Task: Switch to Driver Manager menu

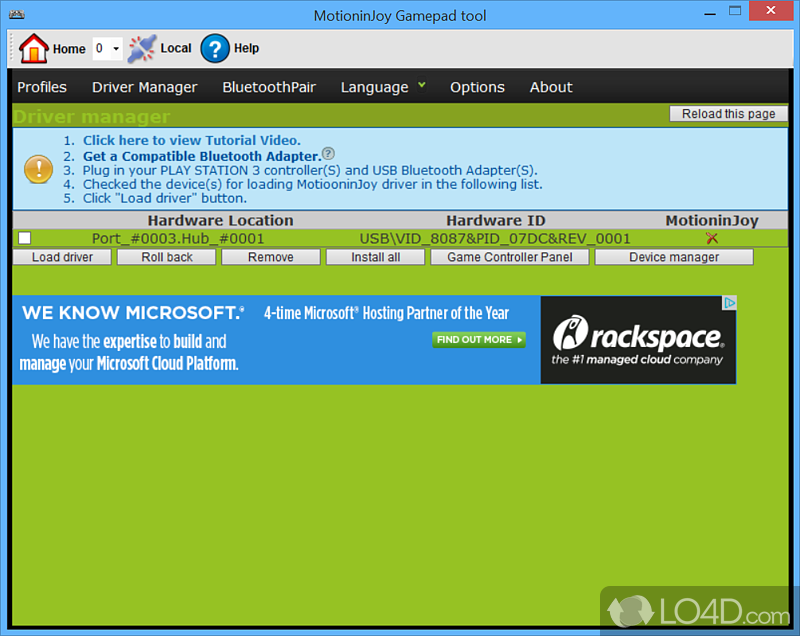Action: (144, 87)
